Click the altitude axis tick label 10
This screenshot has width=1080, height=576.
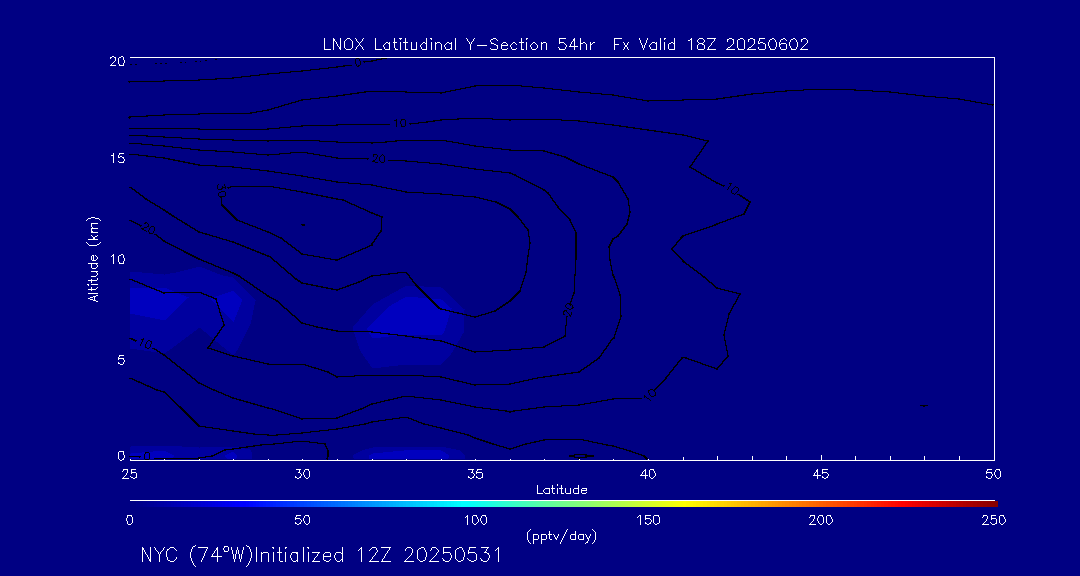pyautogui.click(x=116, y=259)
